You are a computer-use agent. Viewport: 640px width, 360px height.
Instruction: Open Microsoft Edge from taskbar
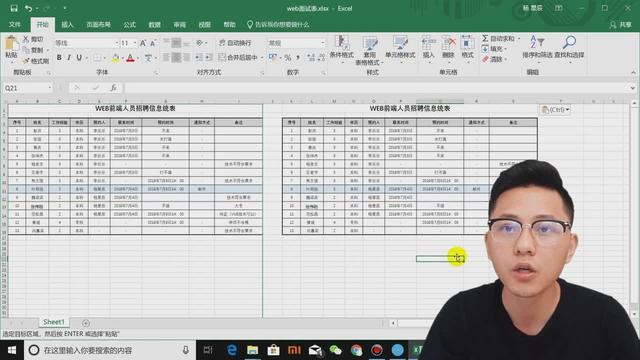[x=232, y=350]
